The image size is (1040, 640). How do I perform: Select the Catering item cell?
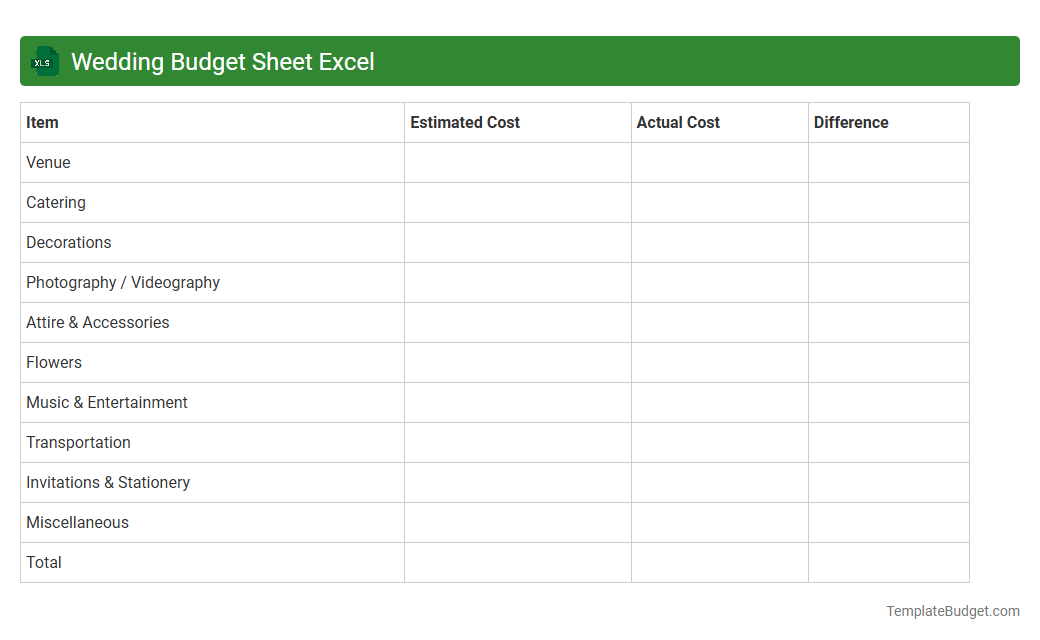[56, 202]
